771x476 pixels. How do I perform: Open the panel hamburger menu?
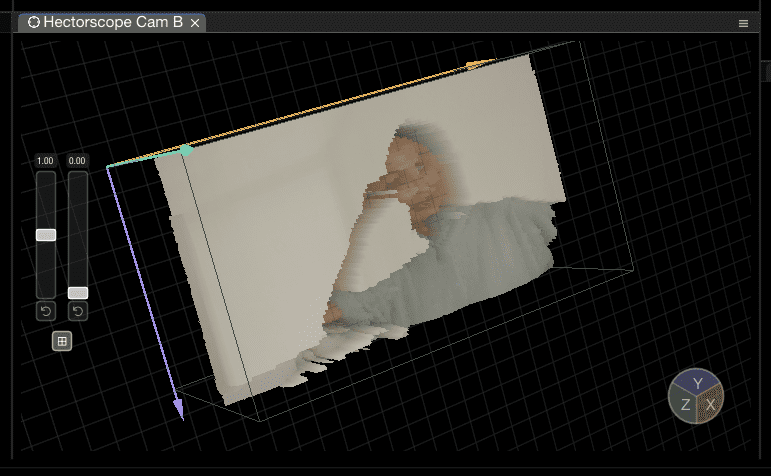(743, 23)
